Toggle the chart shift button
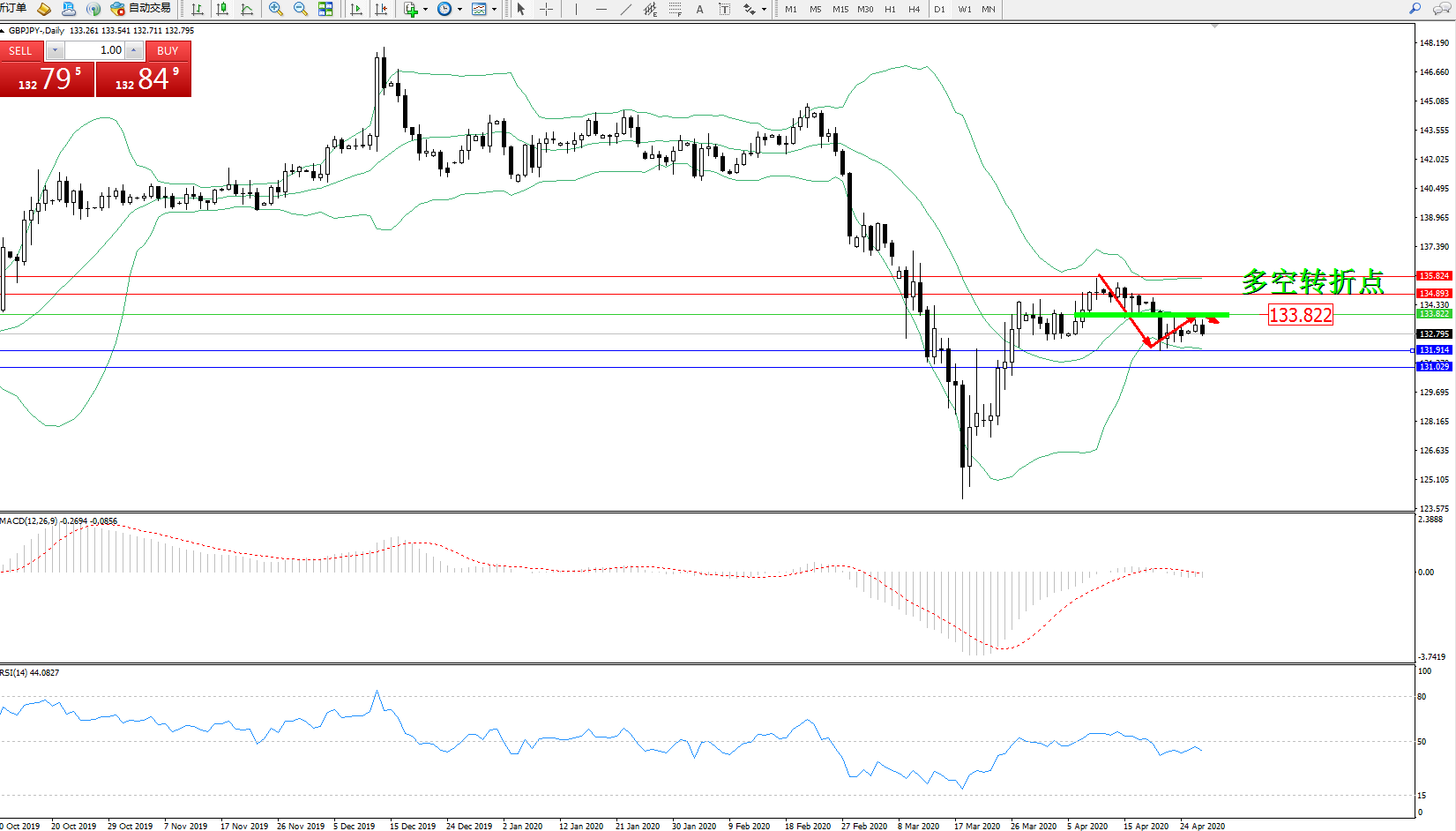 click(381, 9)
